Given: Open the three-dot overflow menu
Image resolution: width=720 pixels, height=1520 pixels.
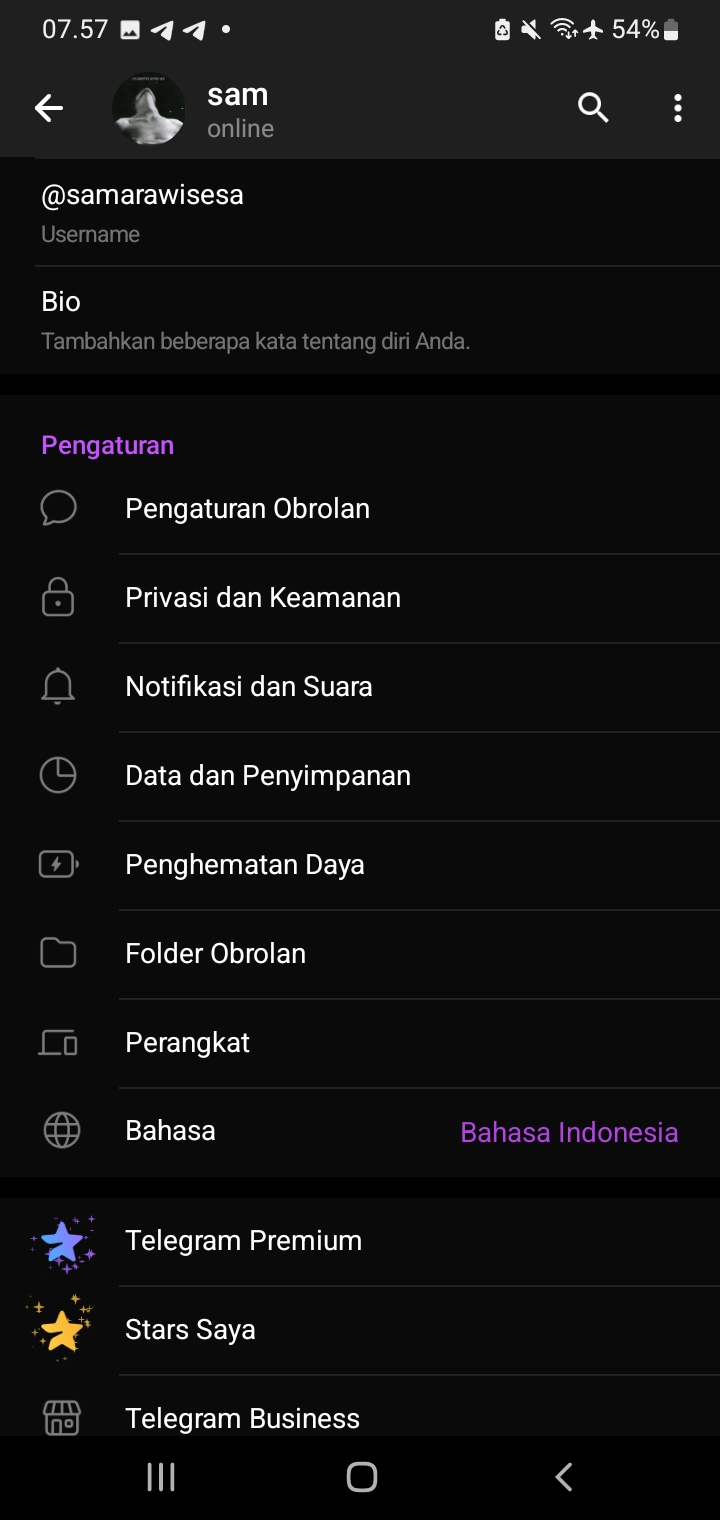Looking at the screenshot, I should point(678,108).
